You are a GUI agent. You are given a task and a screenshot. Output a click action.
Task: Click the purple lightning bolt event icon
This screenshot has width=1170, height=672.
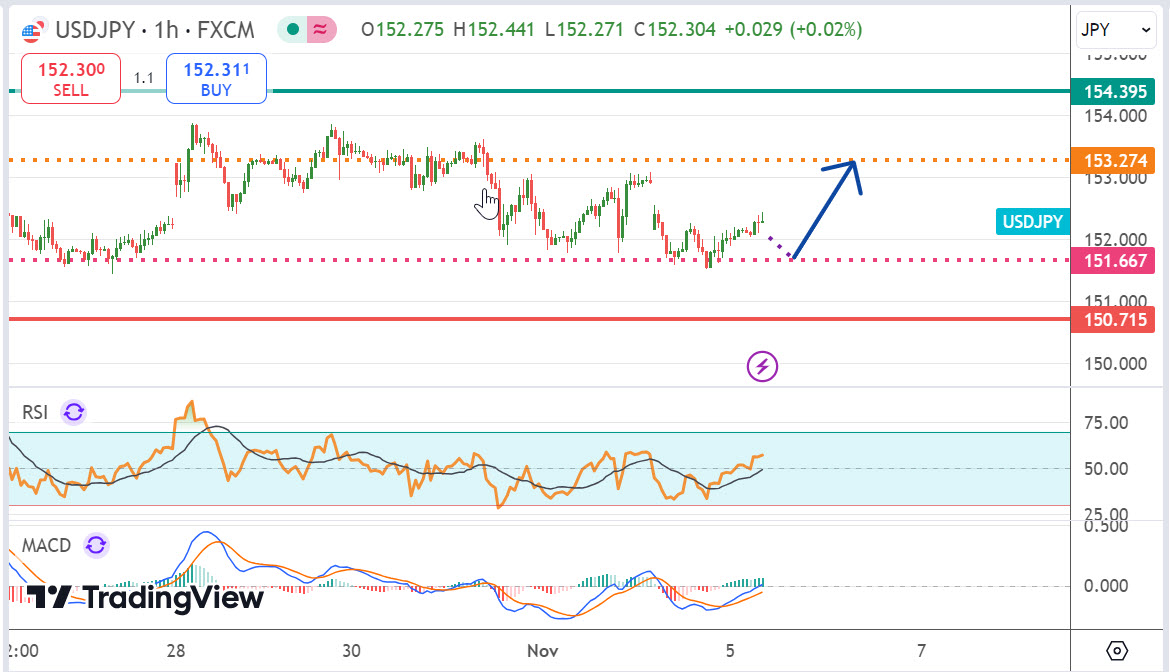pyautogui.click(x=763, y=367)
